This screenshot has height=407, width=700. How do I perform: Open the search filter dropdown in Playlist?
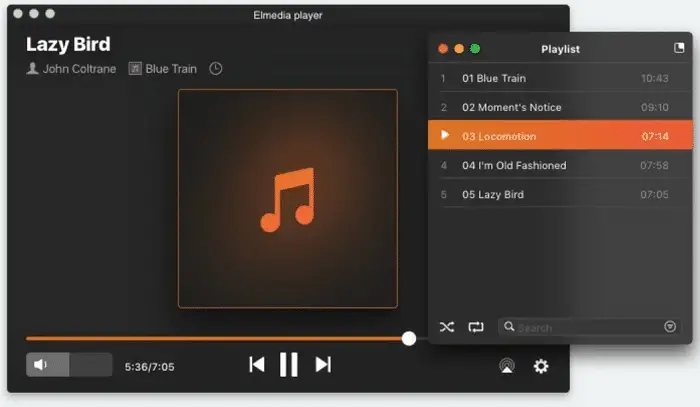[x=670, y=327]
